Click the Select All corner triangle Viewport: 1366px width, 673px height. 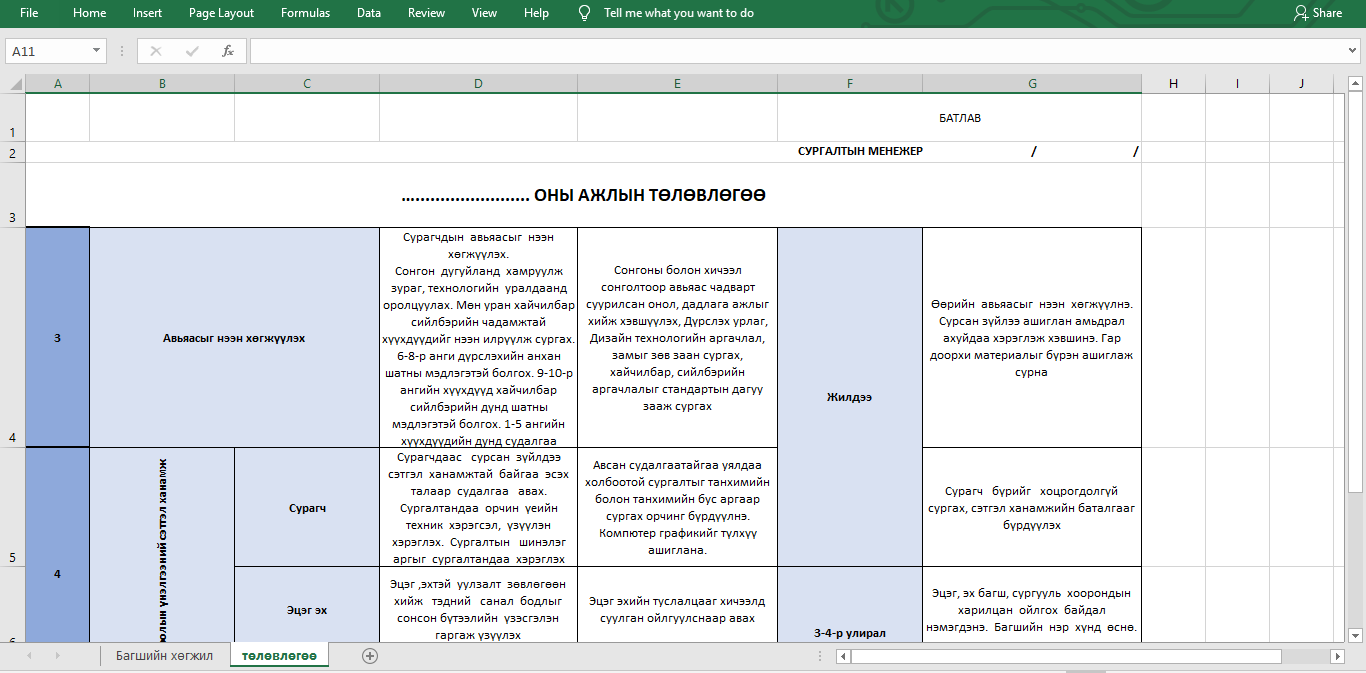[x=15, y=84]
